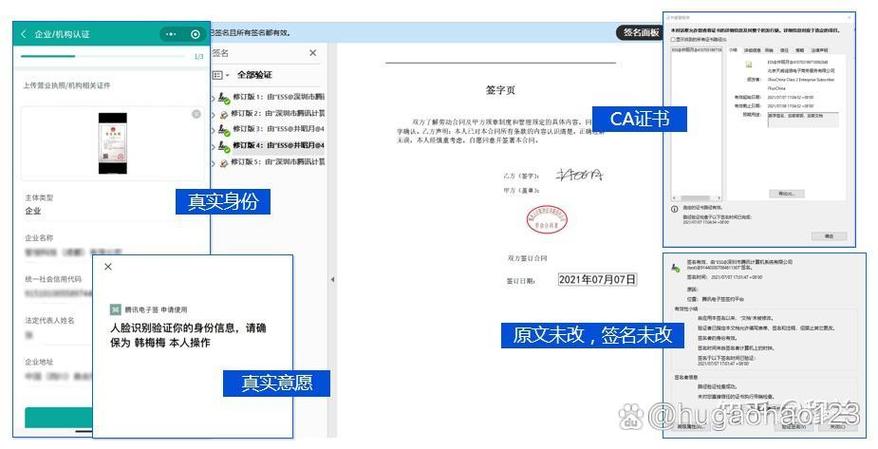Viewport: 878px width, 449px height.
Task: Select 修订版 2 row text
Action: coord(279,113)
